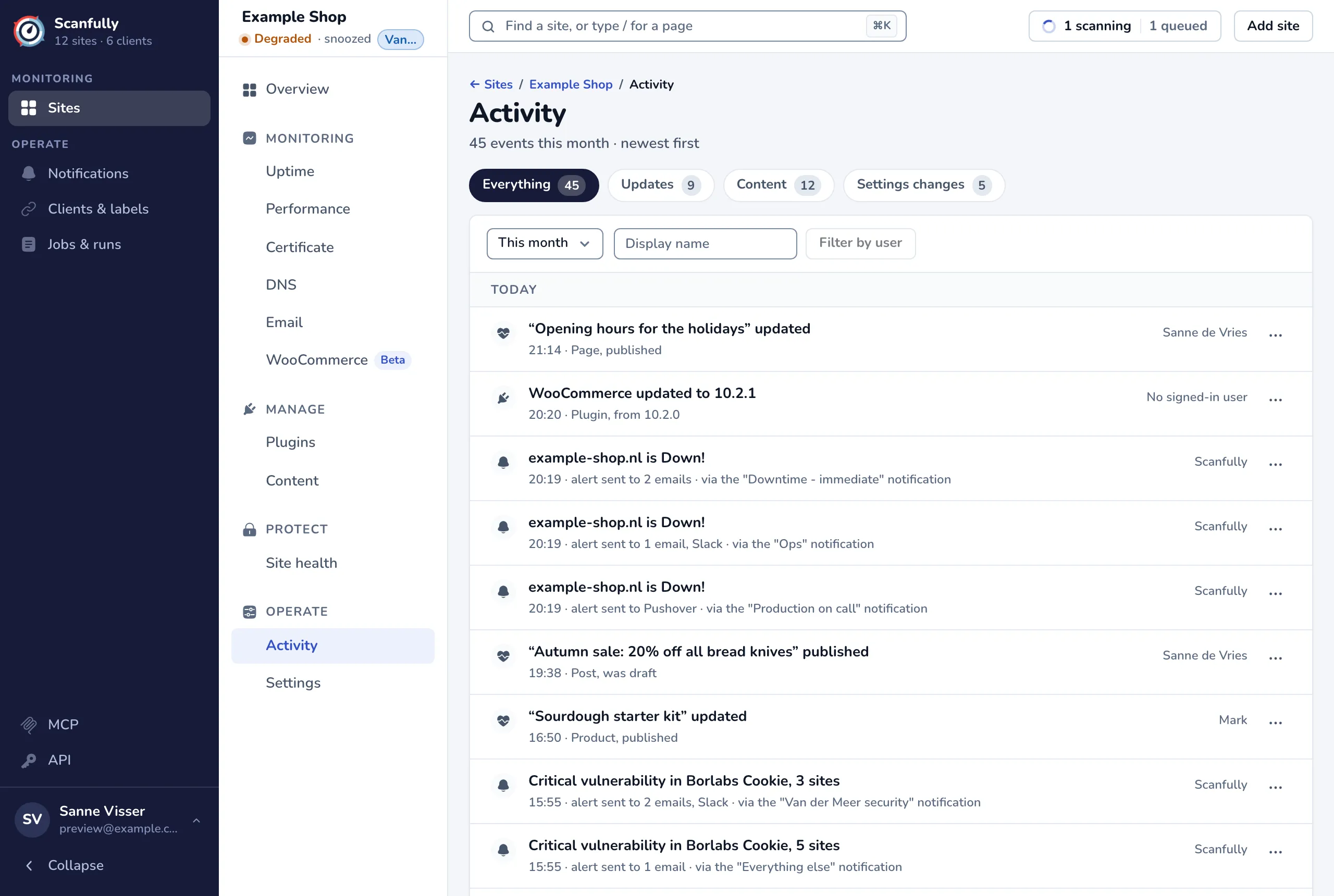This screenshot has height=896, width=1334.
Task: Focus the Find a site search field
Action: (687, 26)
